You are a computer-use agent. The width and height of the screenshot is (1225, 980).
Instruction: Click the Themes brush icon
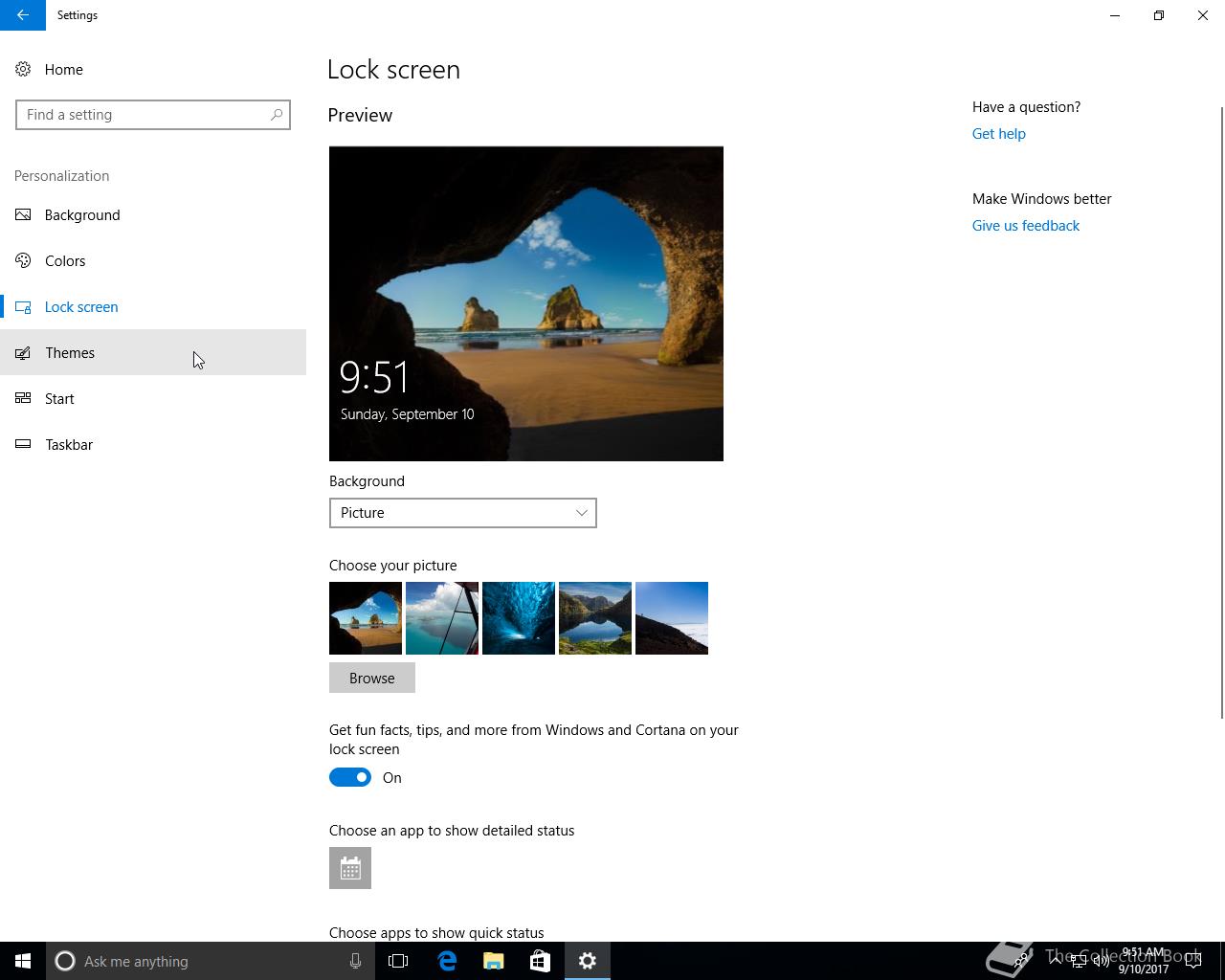tap(23, 352)
